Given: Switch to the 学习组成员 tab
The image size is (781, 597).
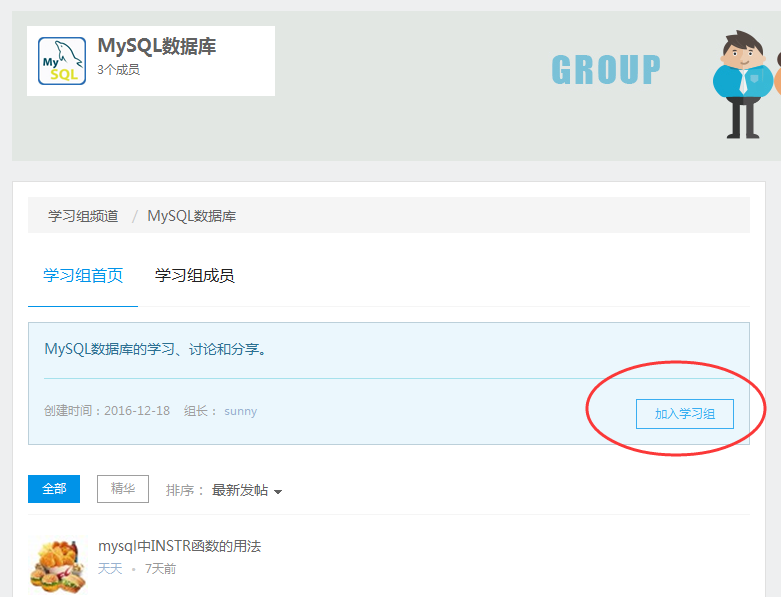Looking at the screenshot, I should coord(194,275).
